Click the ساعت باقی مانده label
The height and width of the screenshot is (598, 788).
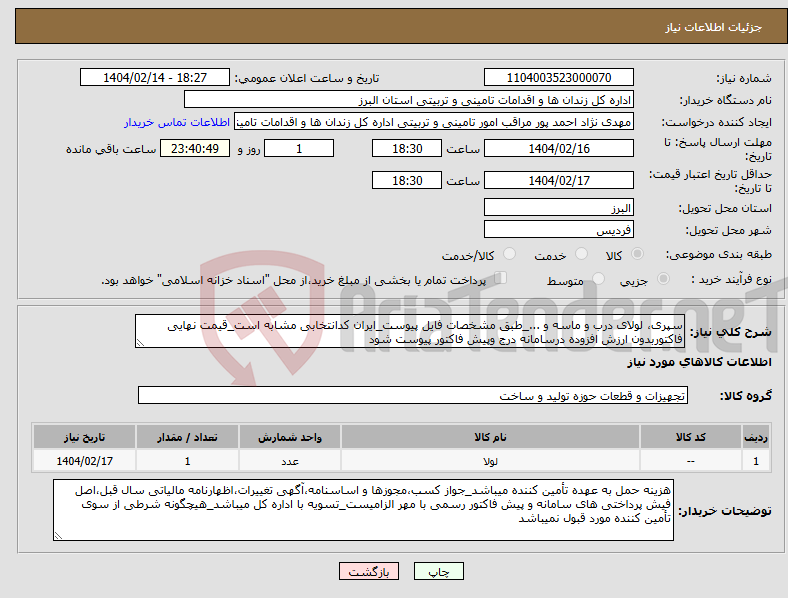(111, 149)
